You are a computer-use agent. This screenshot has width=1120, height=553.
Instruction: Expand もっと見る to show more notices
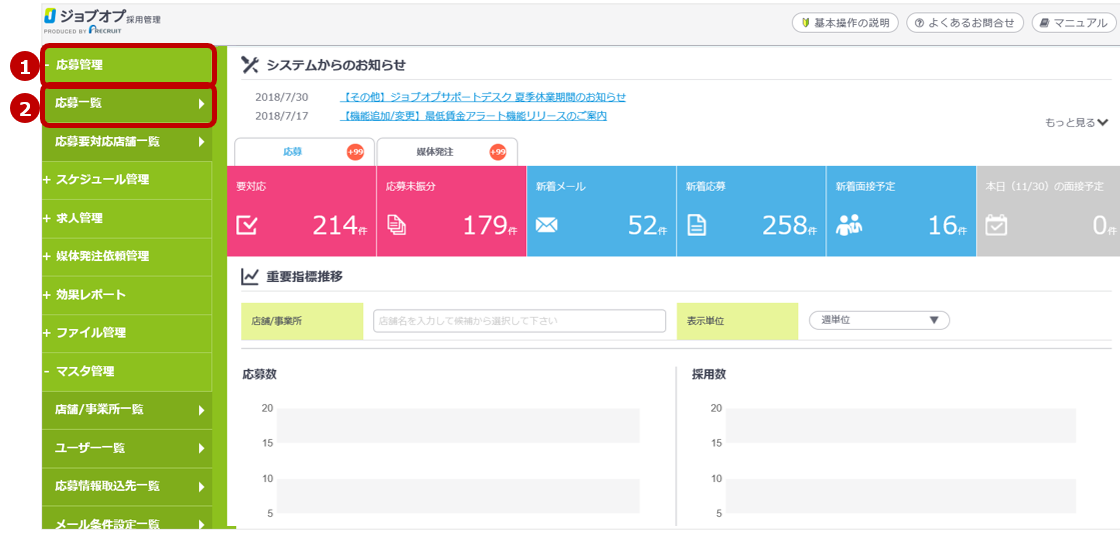(1076, 122)
